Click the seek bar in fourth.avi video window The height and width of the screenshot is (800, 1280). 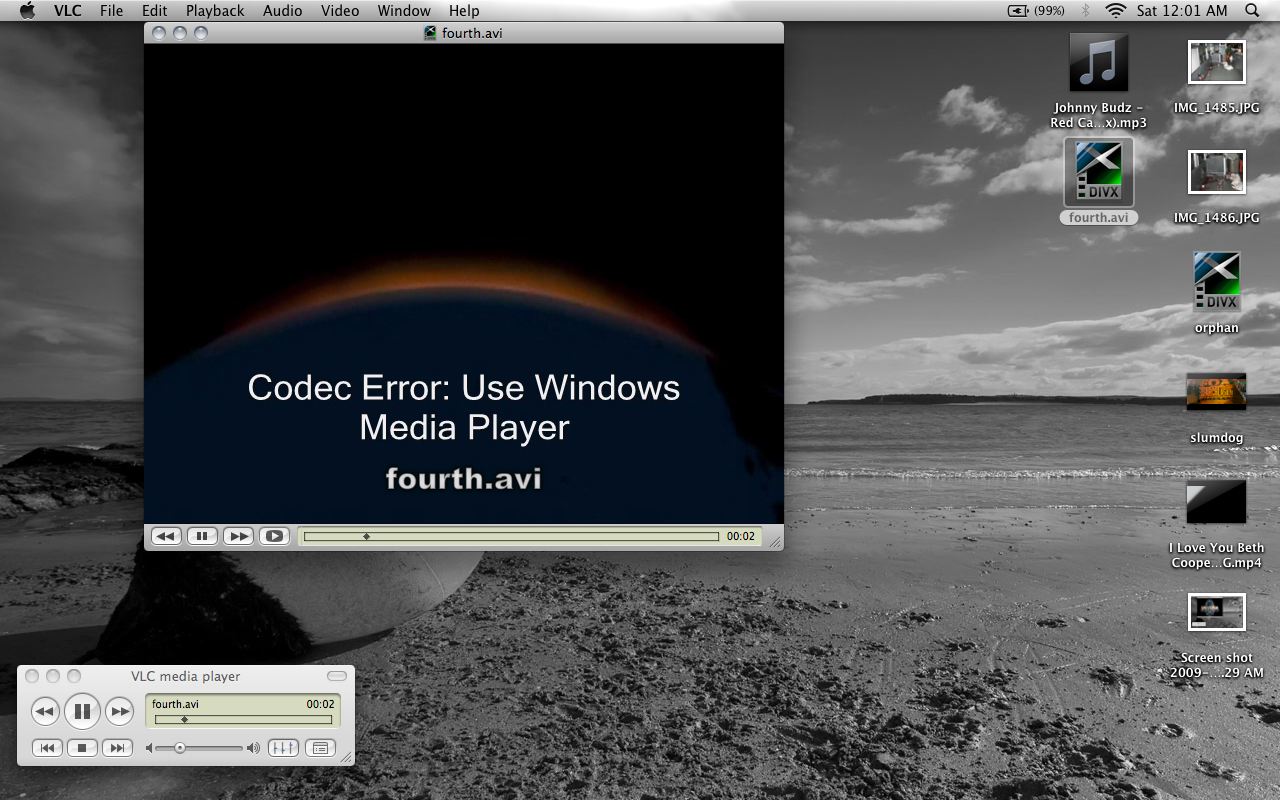[511, 536]
